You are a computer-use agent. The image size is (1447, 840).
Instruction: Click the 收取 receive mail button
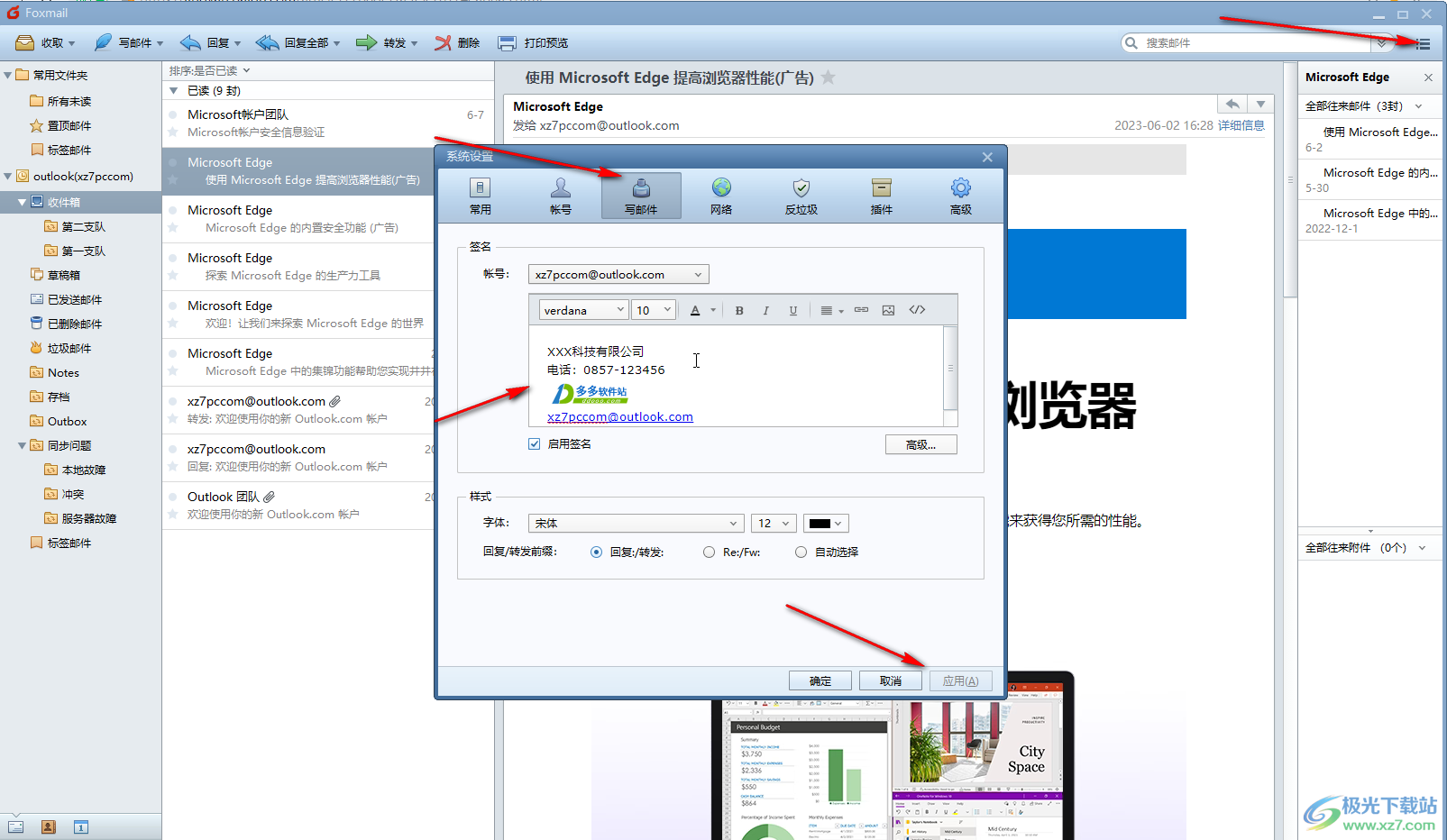(45, 42)
